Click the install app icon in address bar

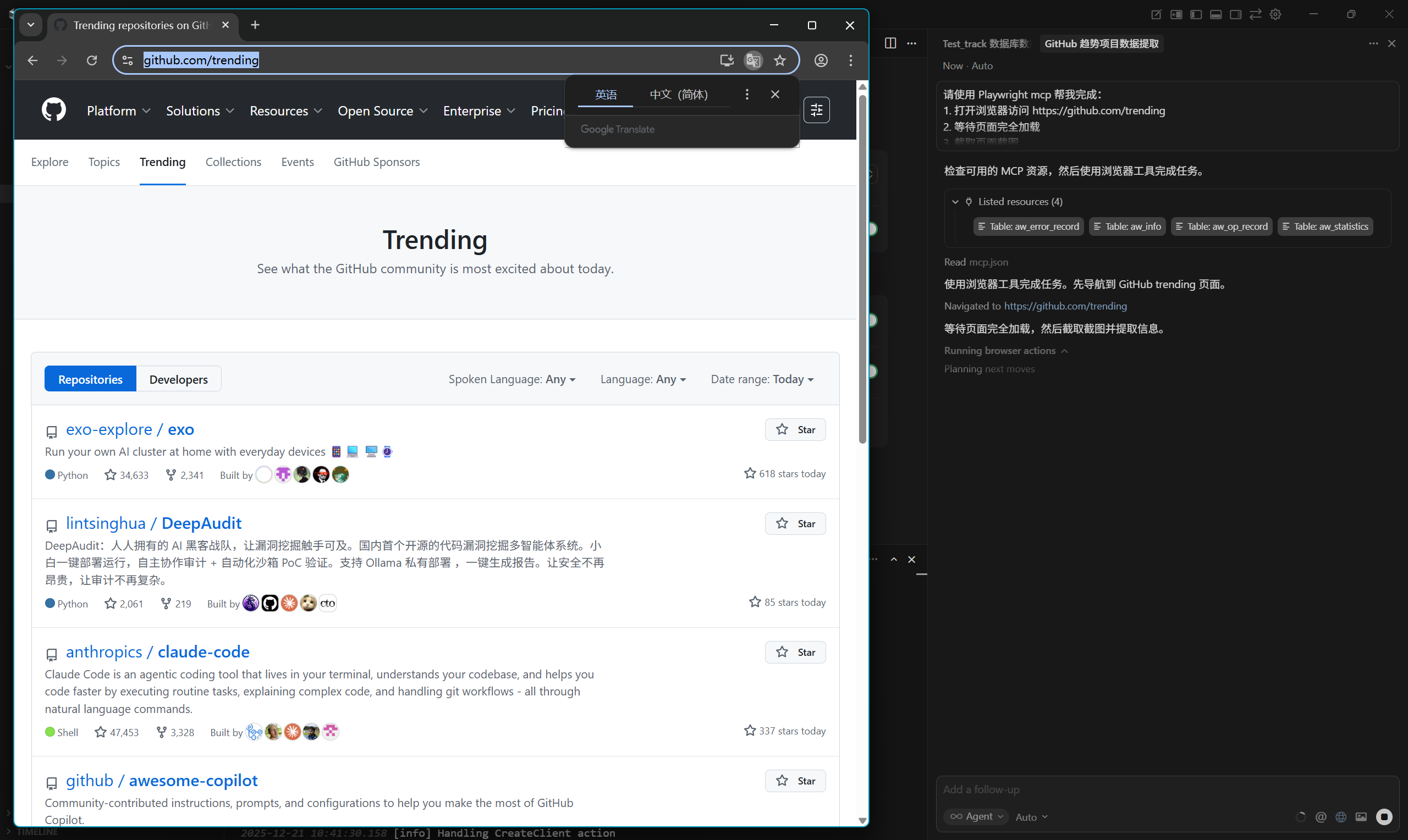coord(727,60)
